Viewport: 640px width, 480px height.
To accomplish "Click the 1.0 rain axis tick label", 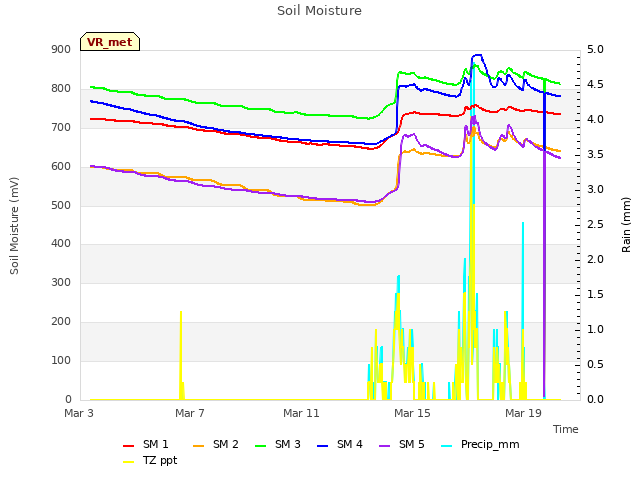I will click(595, 329).
